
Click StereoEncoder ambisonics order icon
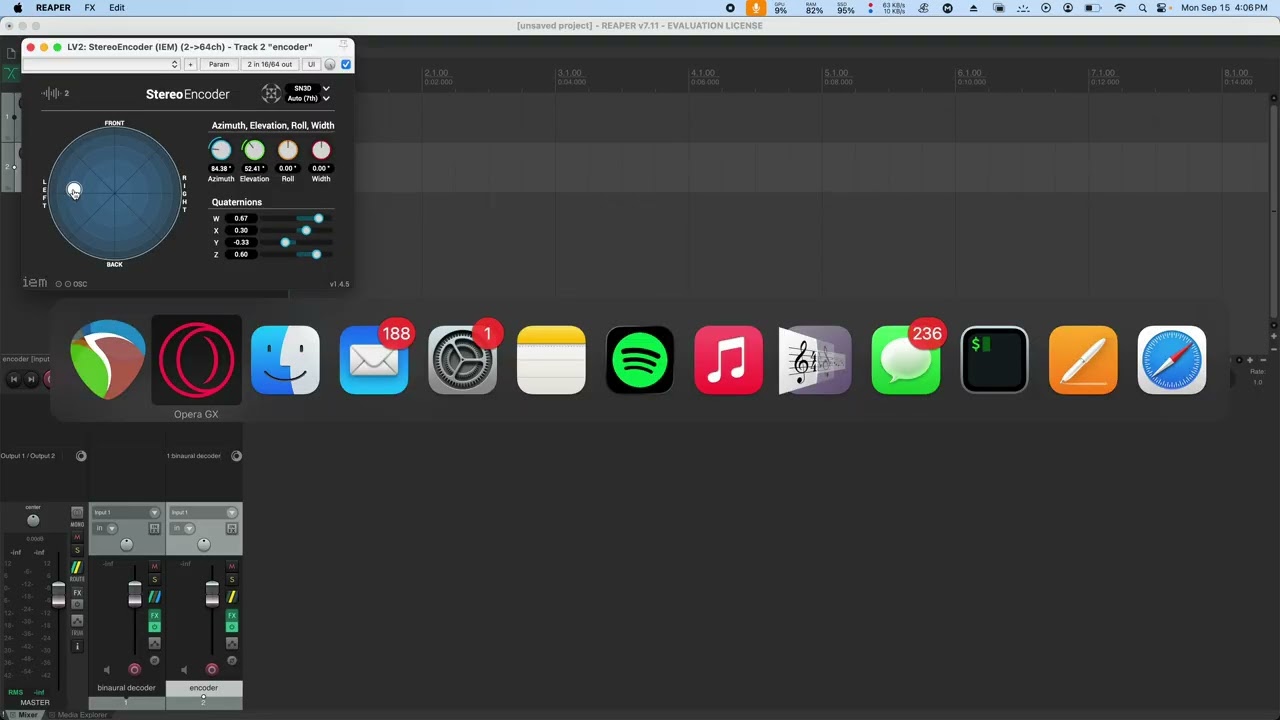pyautogui.click(x=271, y=94)
